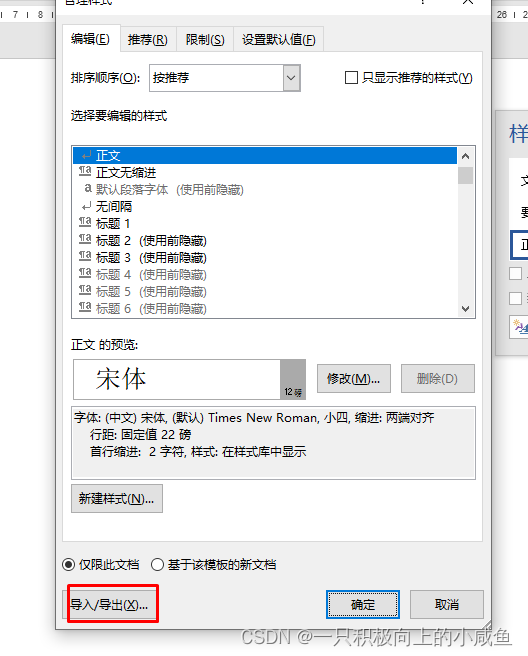
Task: Click the style list scroll-down arrow
Action: 466,309
